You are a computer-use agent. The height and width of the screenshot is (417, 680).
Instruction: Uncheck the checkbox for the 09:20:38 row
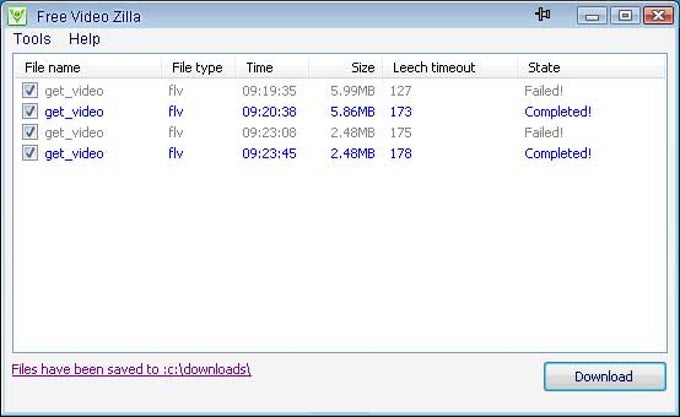click(30, 111)
